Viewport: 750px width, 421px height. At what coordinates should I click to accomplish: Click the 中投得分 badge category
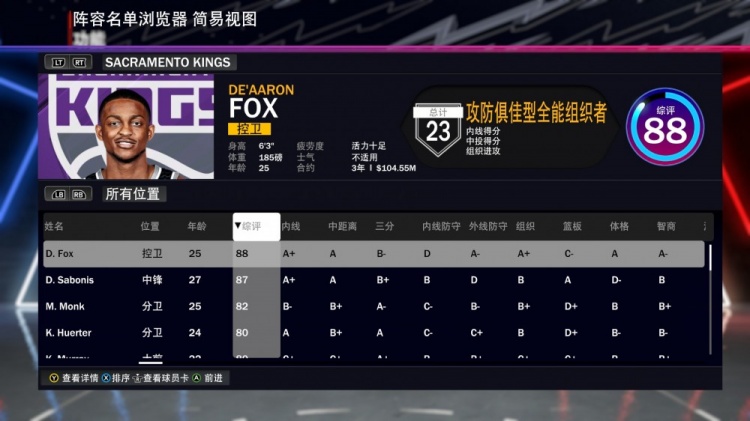(x=483, y=141)
